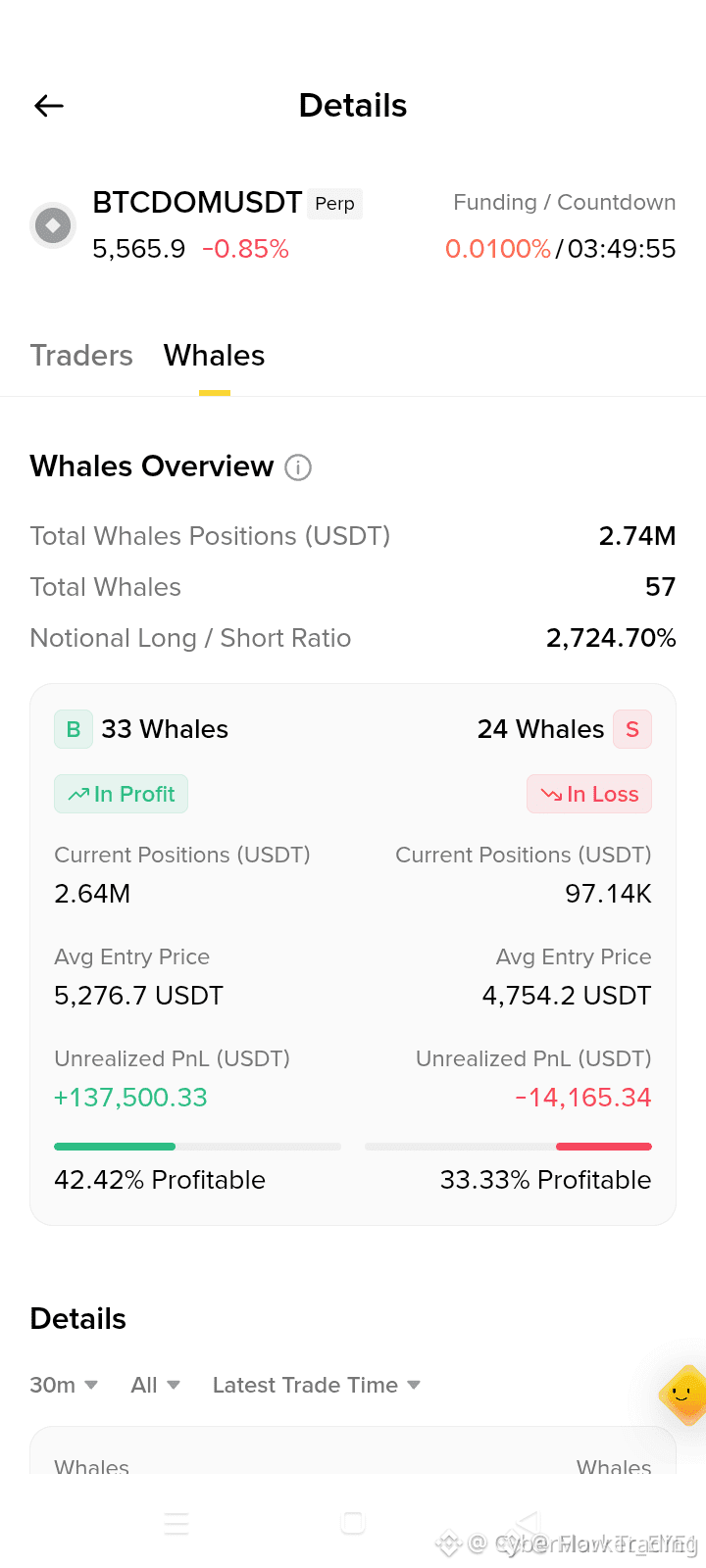The width and height of the screenshot is (706, 1568).
Task: Open the Whales Overview info icon
Action: [x=298, y=467]
